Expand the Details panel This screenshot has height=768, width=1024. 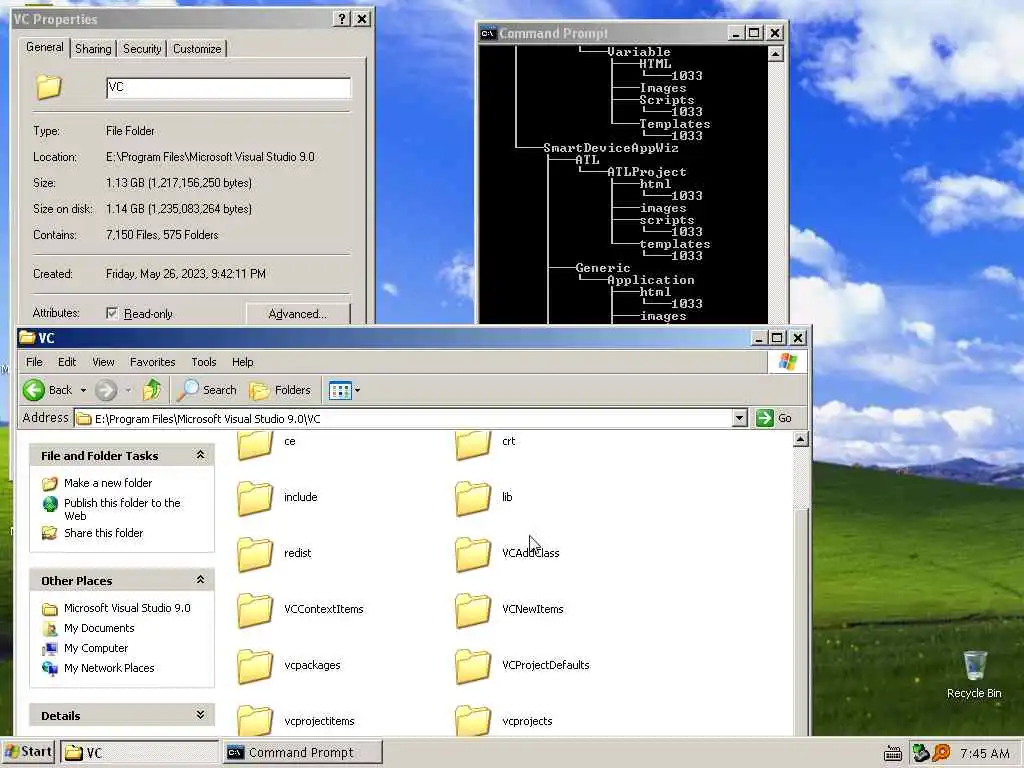tap(200, 715)
